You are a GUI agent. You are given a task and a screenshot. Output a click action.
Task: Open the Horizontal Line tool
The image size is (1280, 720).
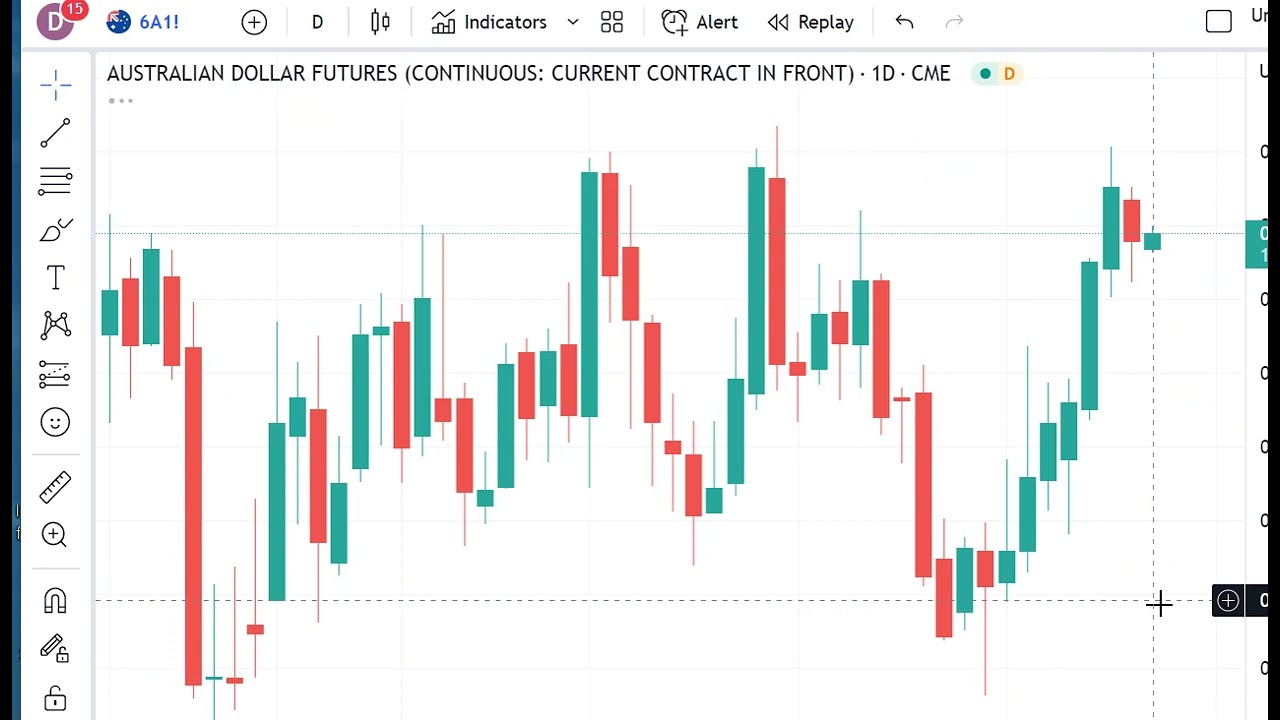pos(55,181)
